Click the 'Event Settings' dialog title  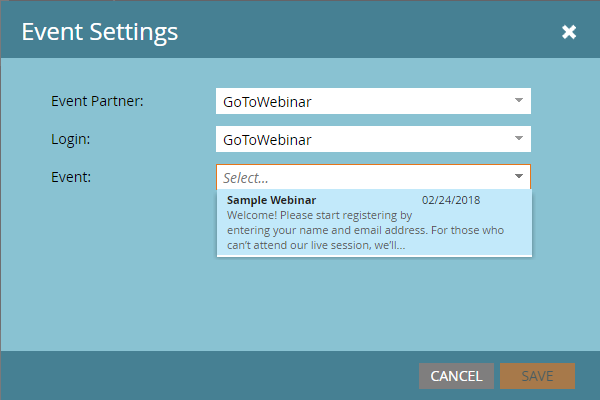tap(99, 32)
